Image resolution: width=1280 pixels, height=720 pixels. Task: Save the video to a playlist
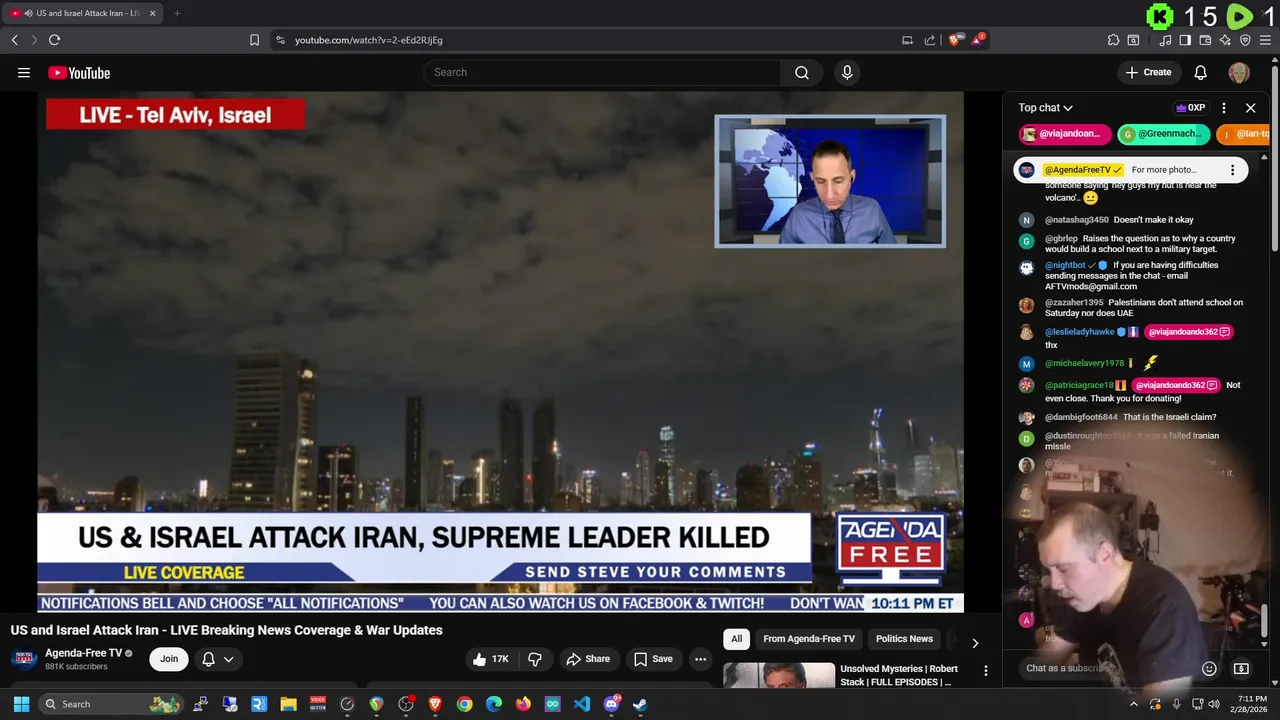pyautogui.click(x=653, y=659)
